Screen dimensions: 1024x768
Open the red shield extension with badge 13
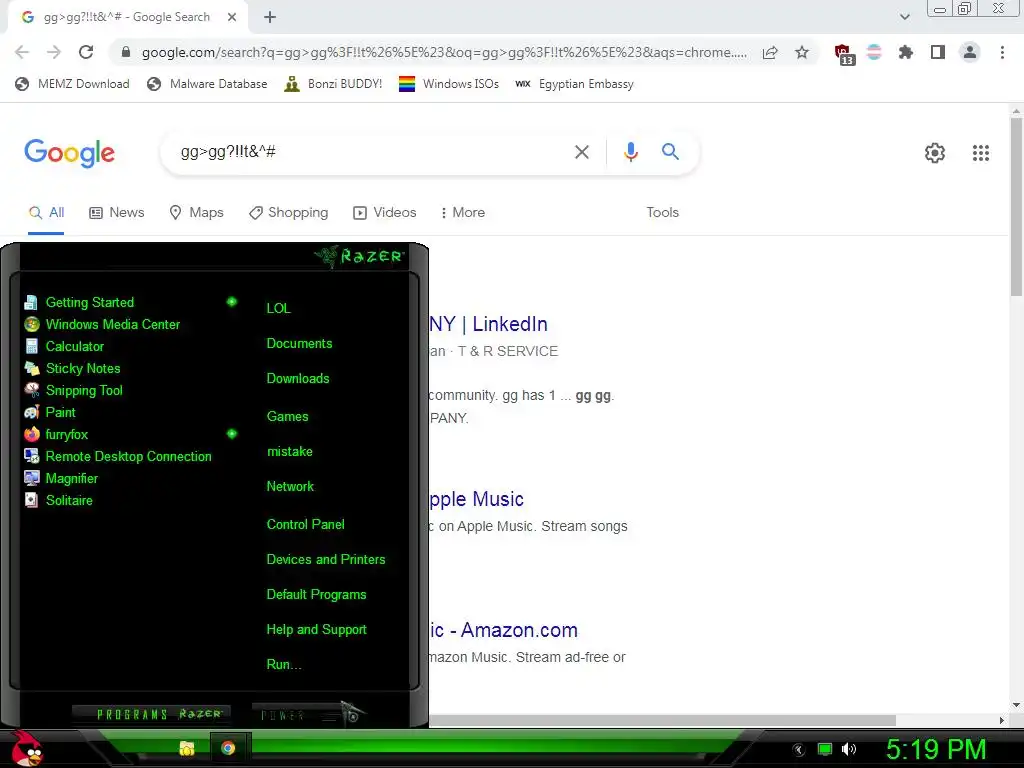click(x=844, y=54)
